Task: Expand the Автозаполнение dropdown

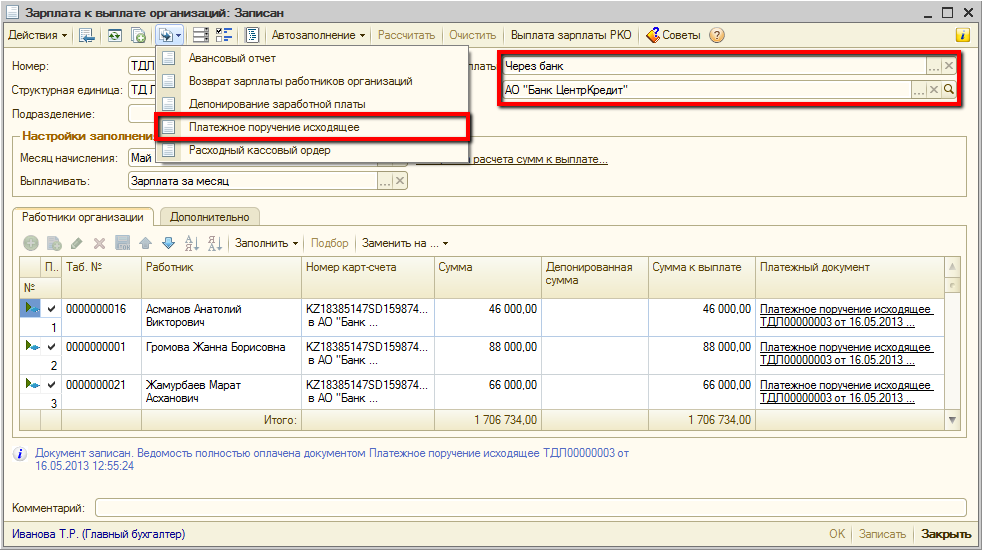Action: coord(319,35)
